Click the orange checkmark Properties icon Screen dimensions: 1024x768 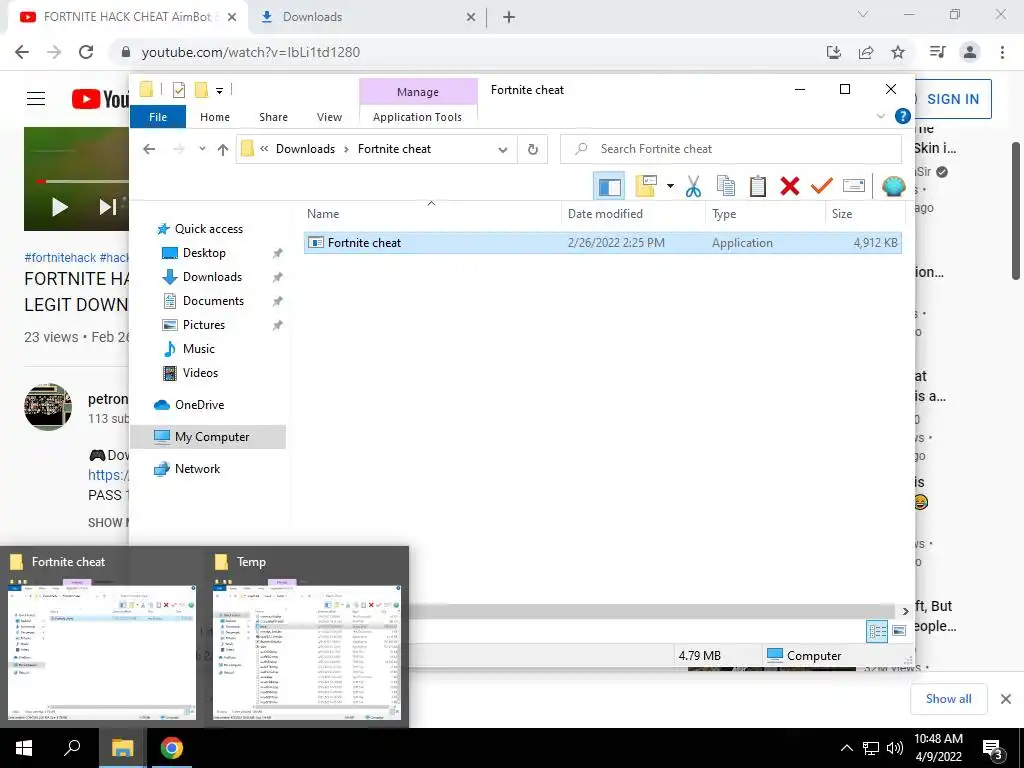pos(822,187)
